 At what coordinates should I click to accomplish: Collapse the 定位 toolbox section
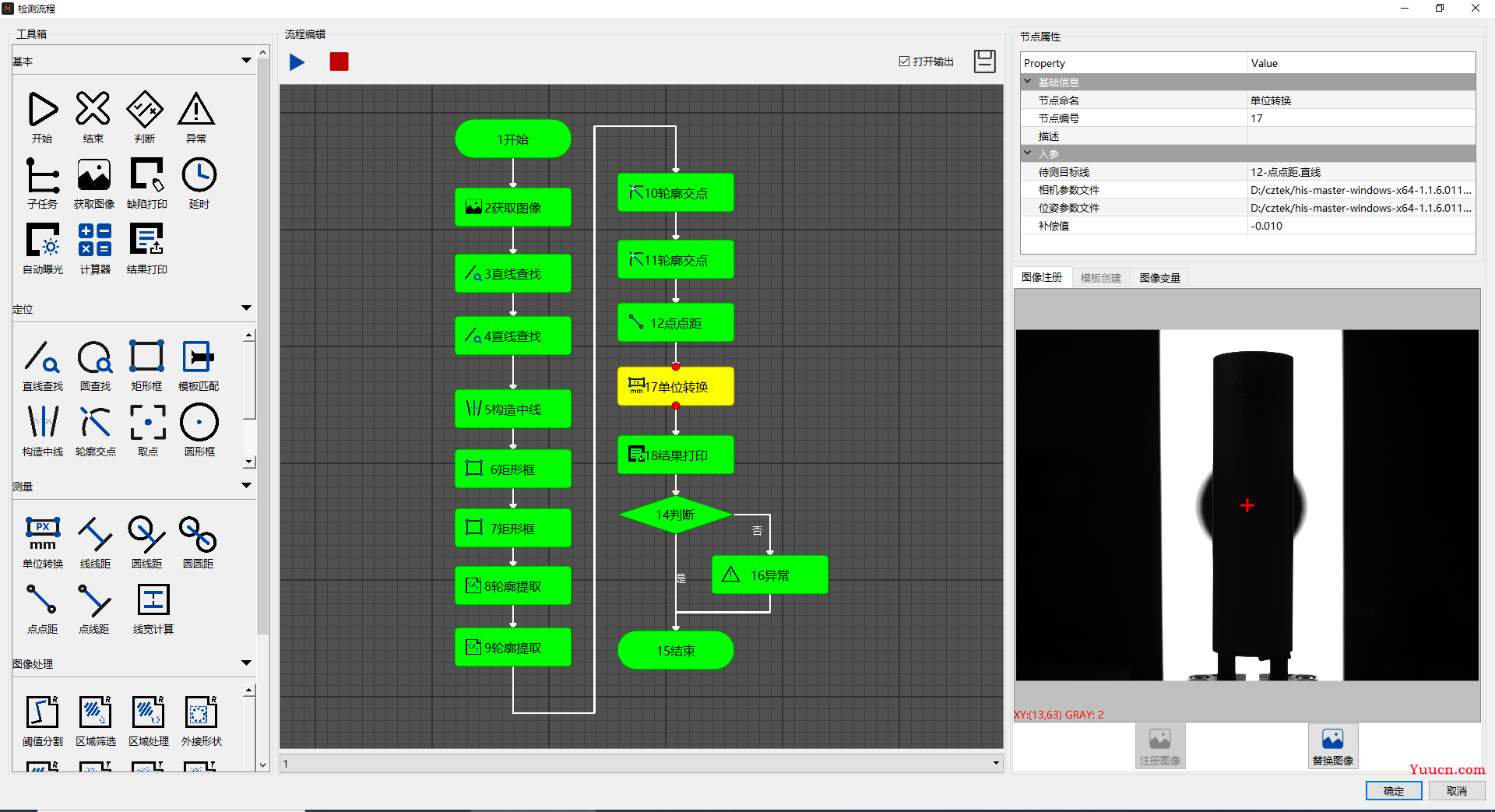point(246,308)
